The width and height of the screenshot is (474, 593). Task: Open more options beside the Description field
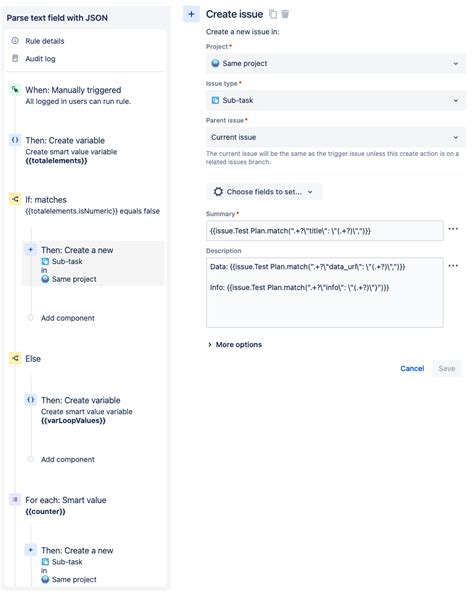tap(453, 266)
